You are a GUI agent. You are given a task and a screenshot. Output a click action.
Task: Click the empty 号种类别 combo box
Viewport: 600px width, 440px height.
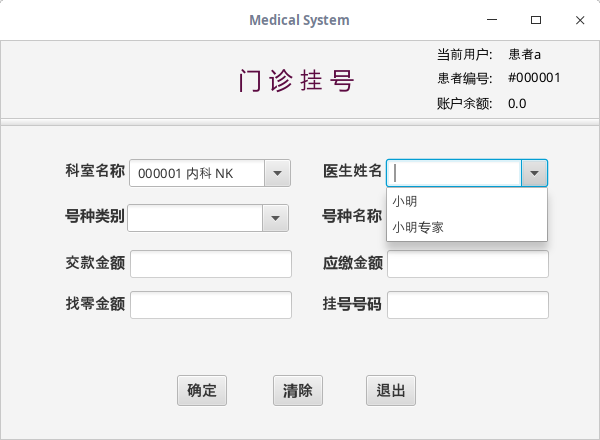click(195, 218)
